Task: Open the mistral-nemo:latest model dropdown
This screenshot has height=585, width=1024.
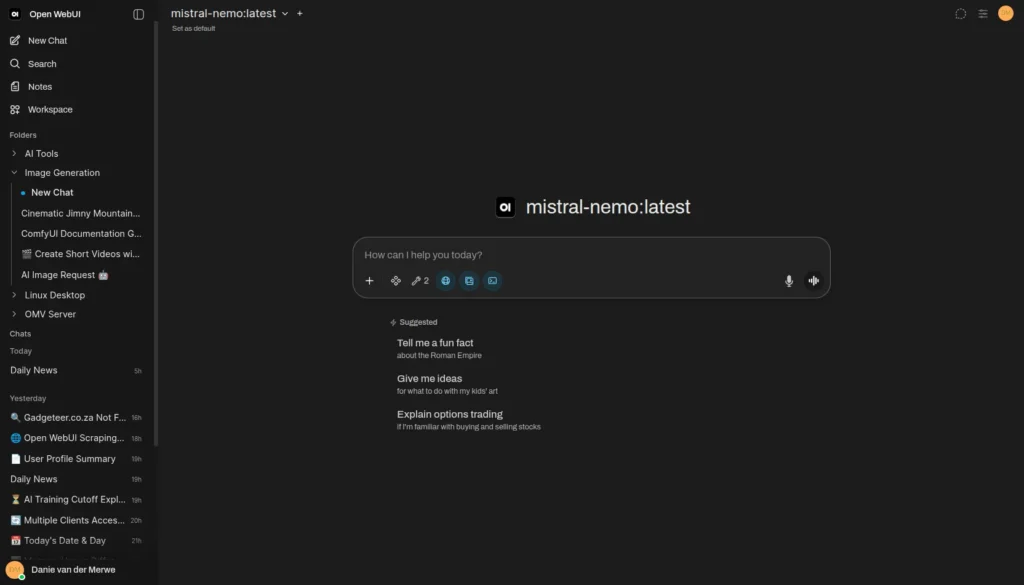Action: 229,13
